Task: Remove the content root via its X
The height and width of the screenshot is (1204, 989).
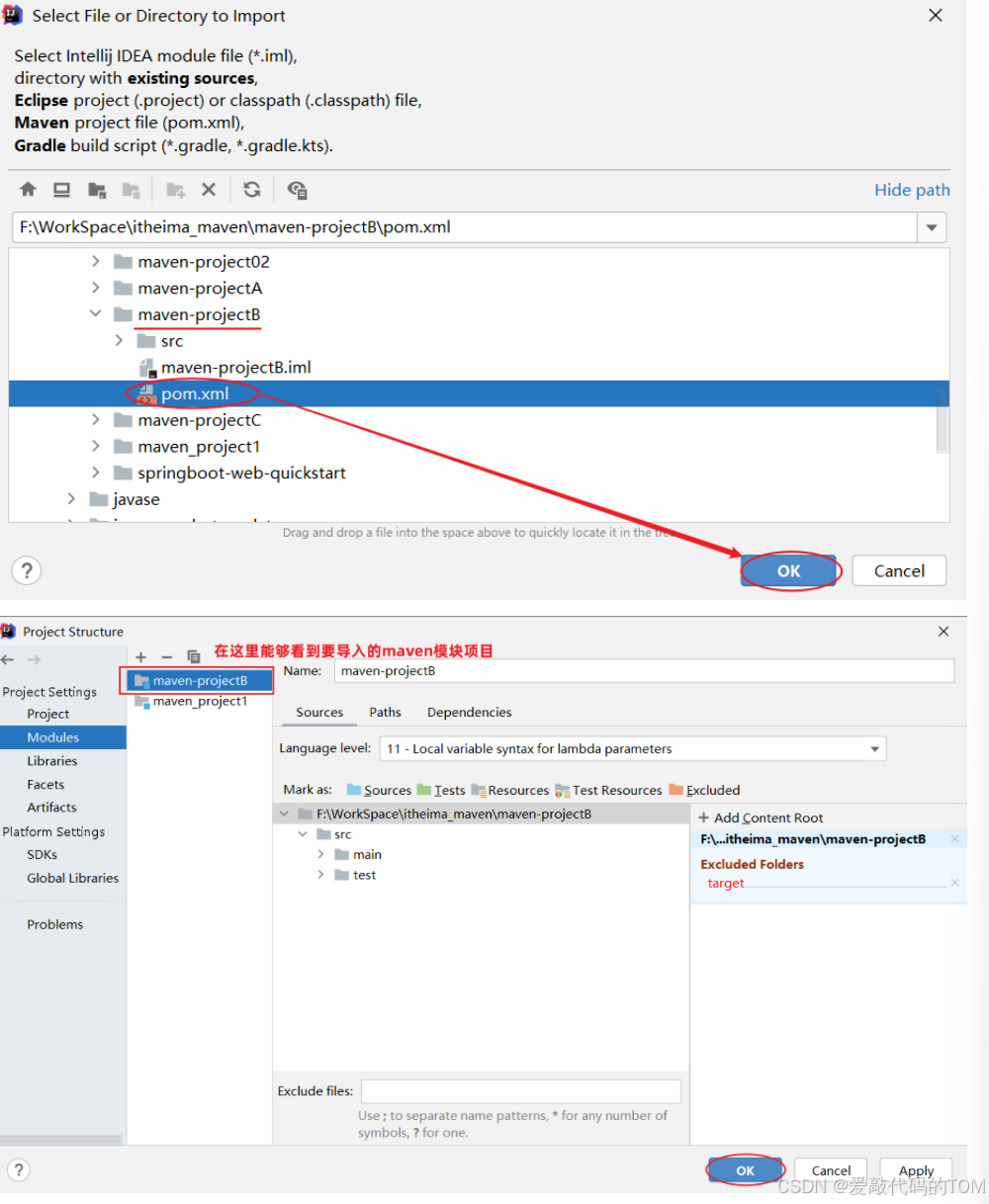Action: point(954,839)
